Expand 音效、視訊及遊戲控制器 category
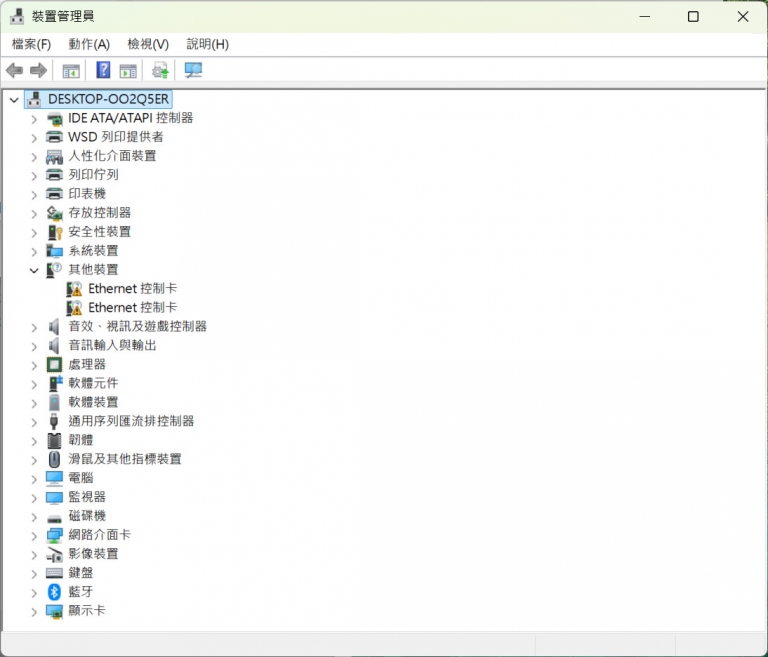768x657 pixels. coord(34,328)
